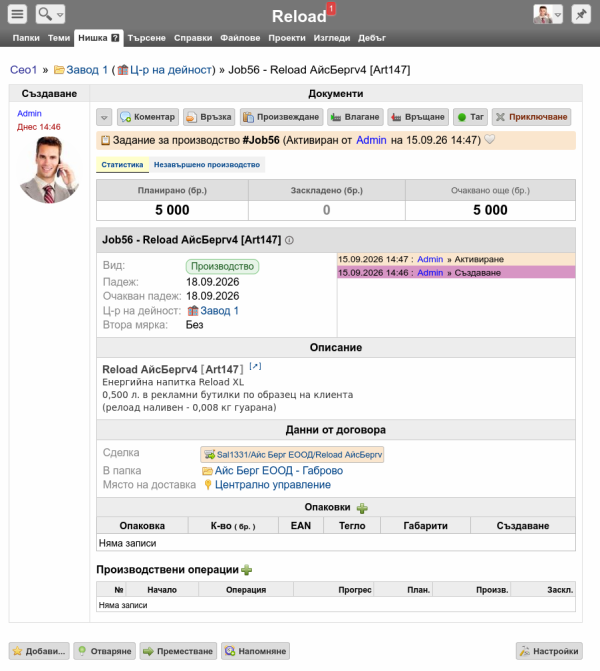Click the info icon next to Job56 title
Image resolution: width=600 pixels, height=671 pixels.
tap(289, 240)
